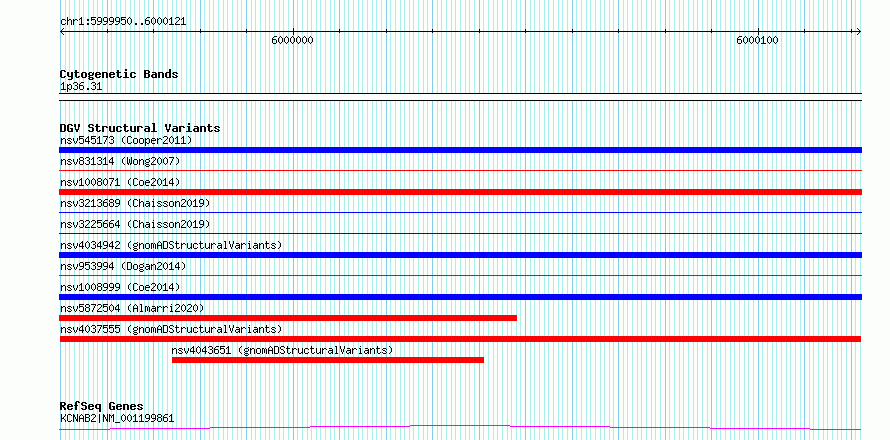Click the red bar of nsv4037555

click(x=460, y=339)
